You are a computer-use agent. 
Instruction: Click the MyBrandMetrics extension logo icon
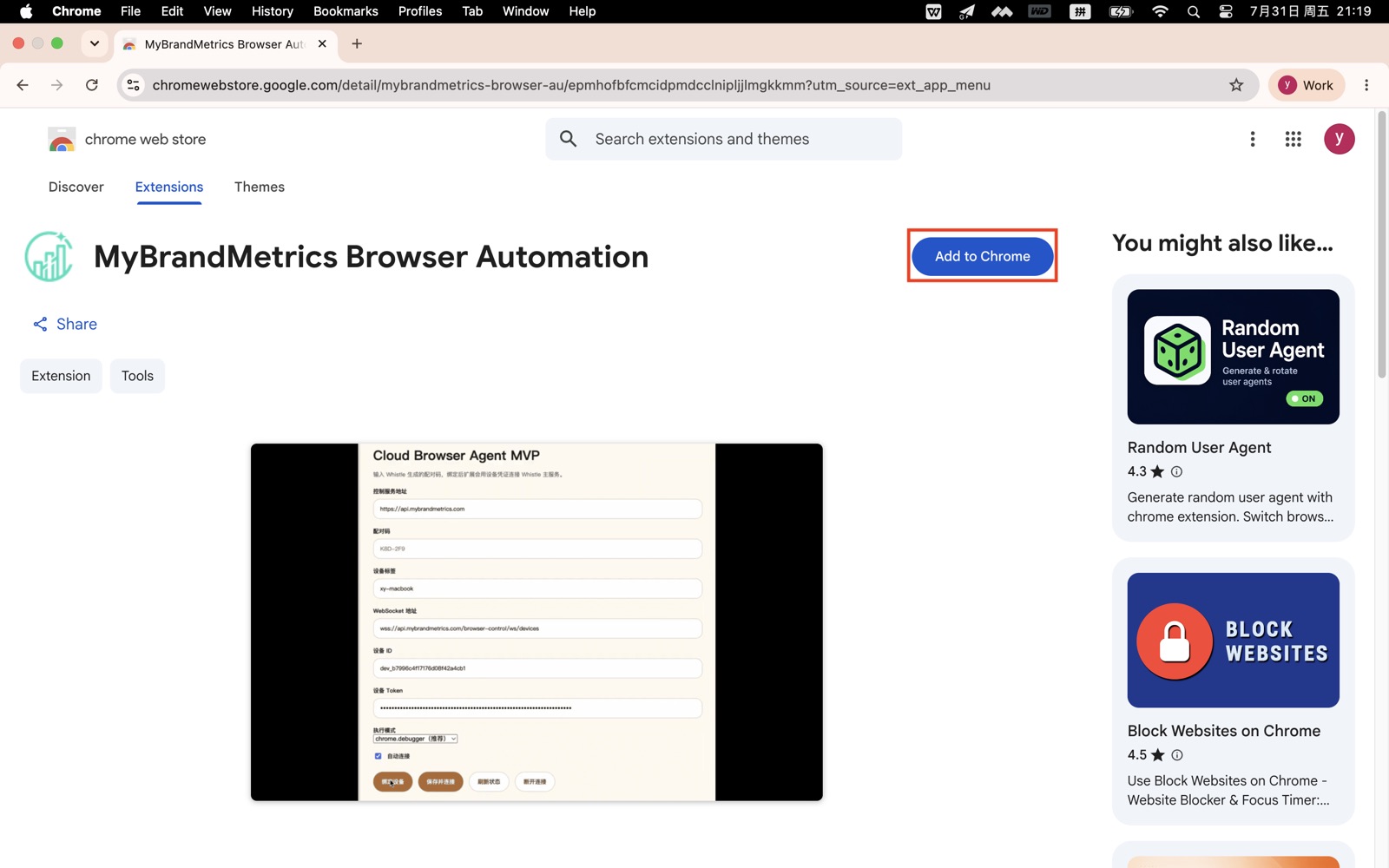[x=49, y=256]
